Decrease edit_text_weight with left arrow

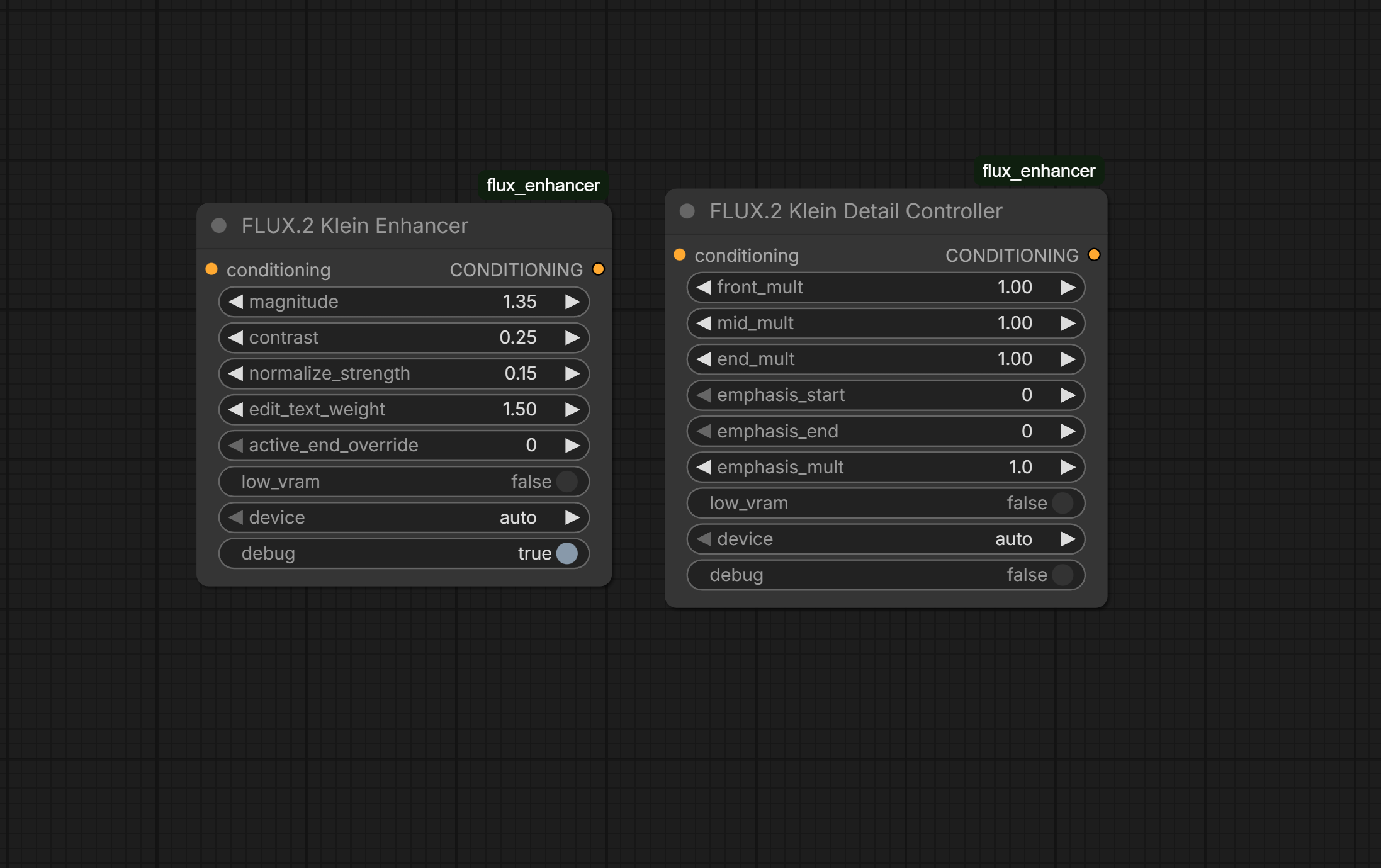235,409
